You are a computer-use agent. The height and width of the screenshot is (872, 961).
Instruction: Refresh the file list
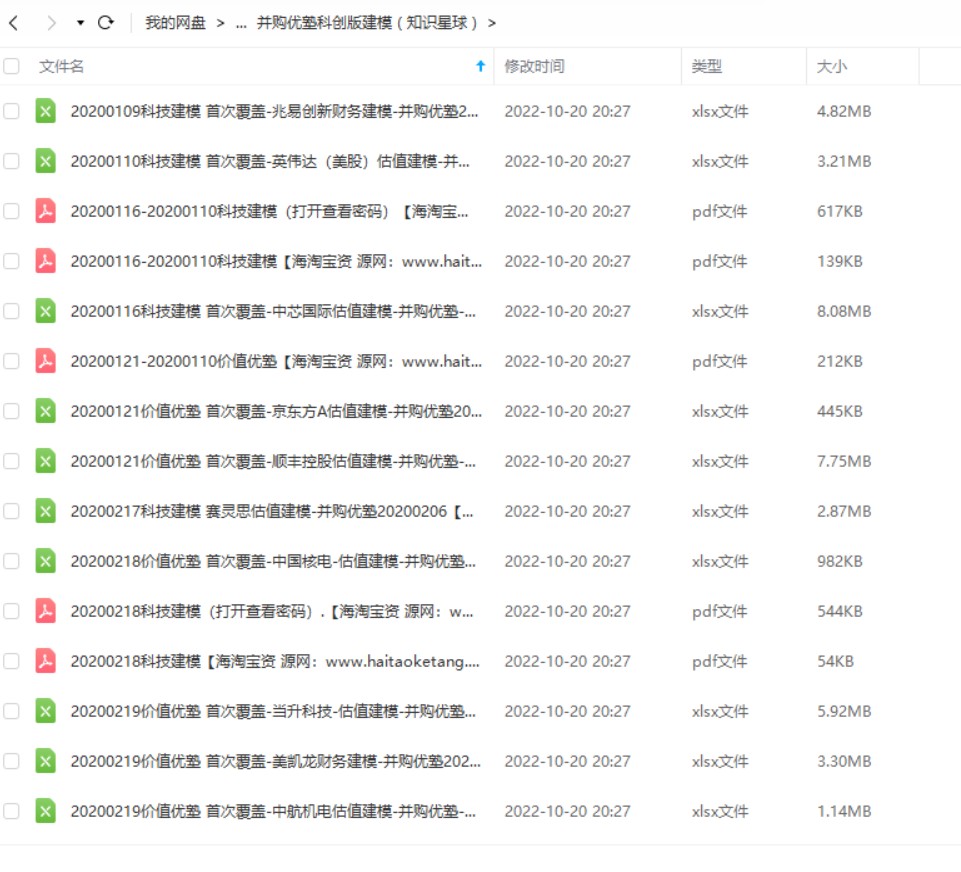tap(106, 23)
